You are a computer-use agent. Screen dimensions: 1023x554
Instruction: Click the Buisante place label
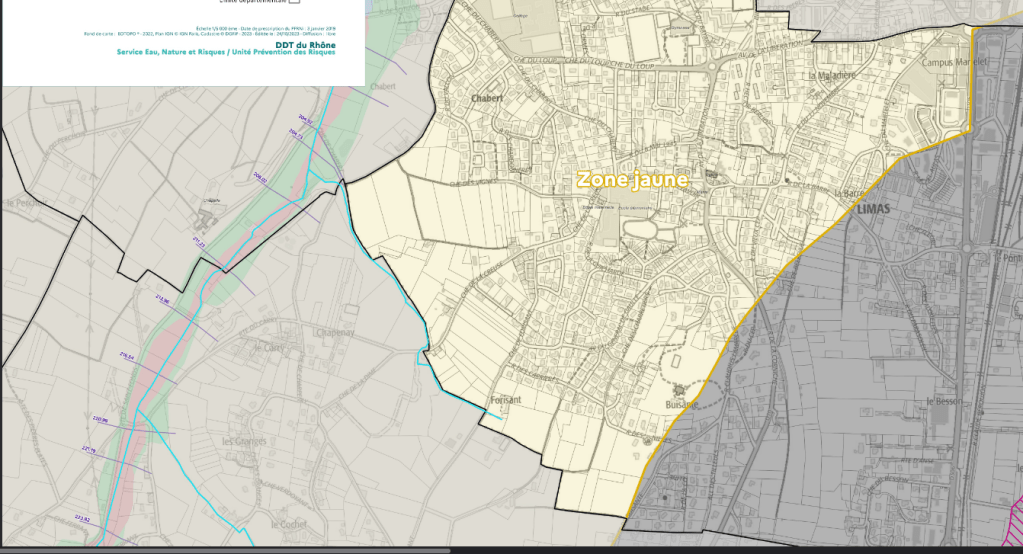tap(682, 403)
